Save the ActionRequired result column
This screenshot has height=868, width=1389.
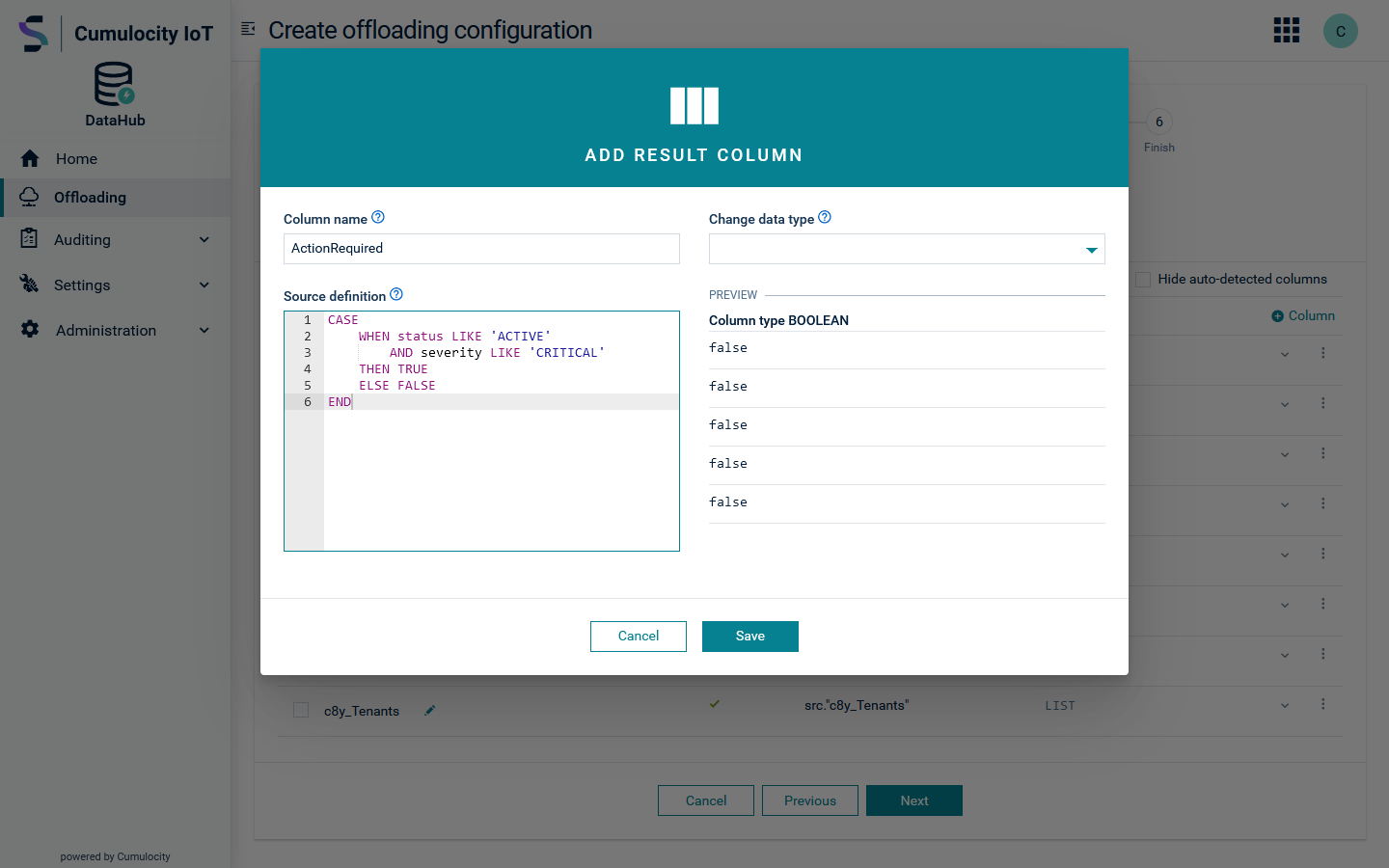click(750, 637)
